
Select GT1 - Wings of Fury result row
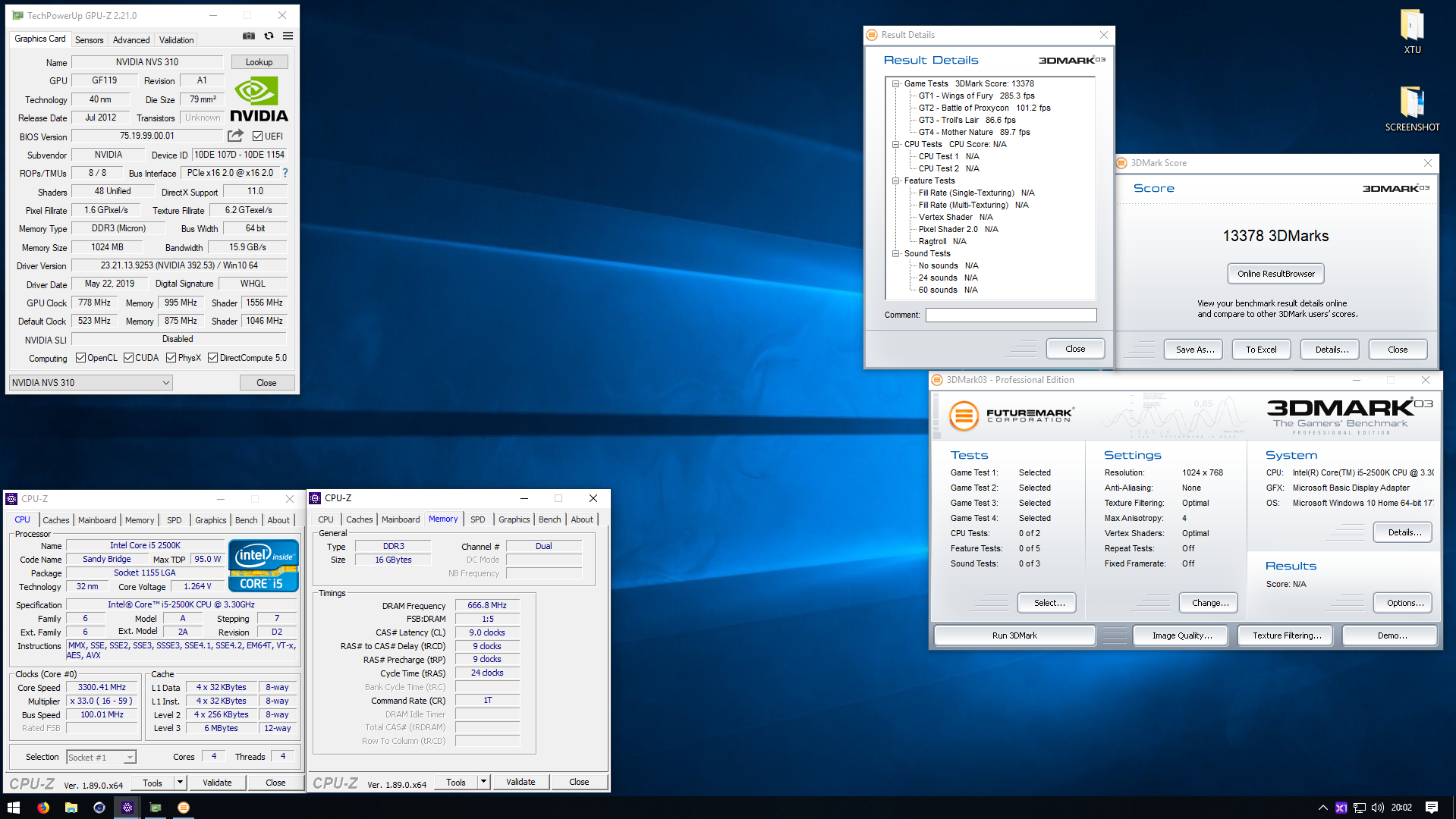[x=976, y=96]
